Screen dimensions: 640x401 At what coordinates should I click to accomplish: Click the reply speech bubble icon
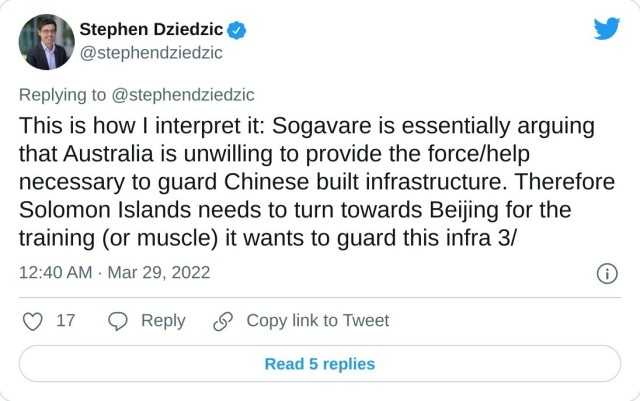(118, 321)
